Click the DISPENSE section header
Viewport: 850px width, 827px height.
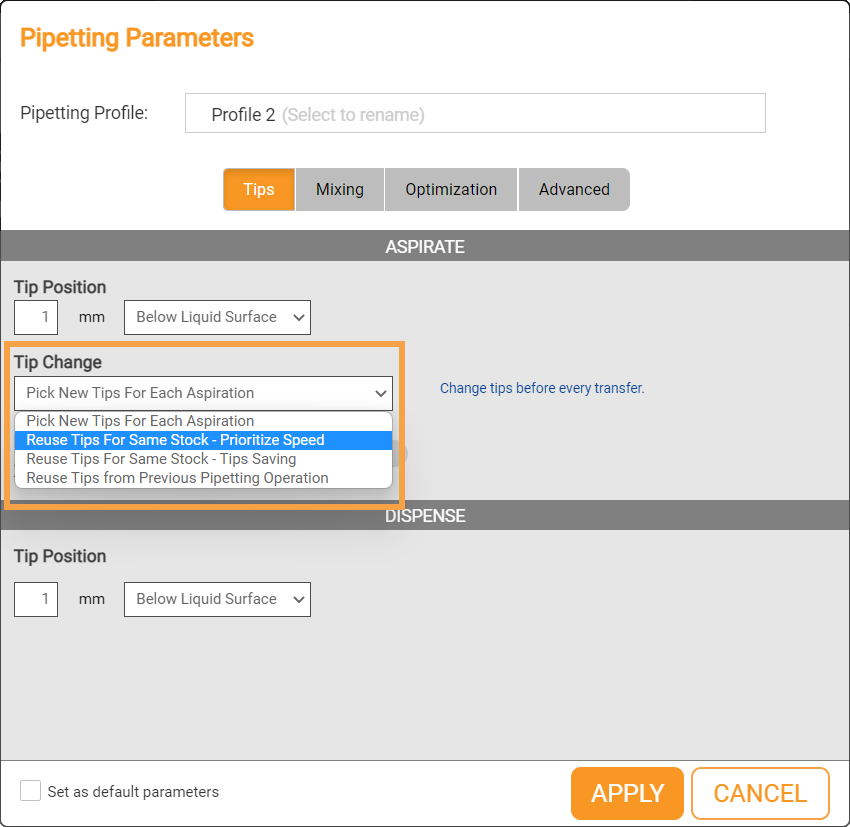425,516
